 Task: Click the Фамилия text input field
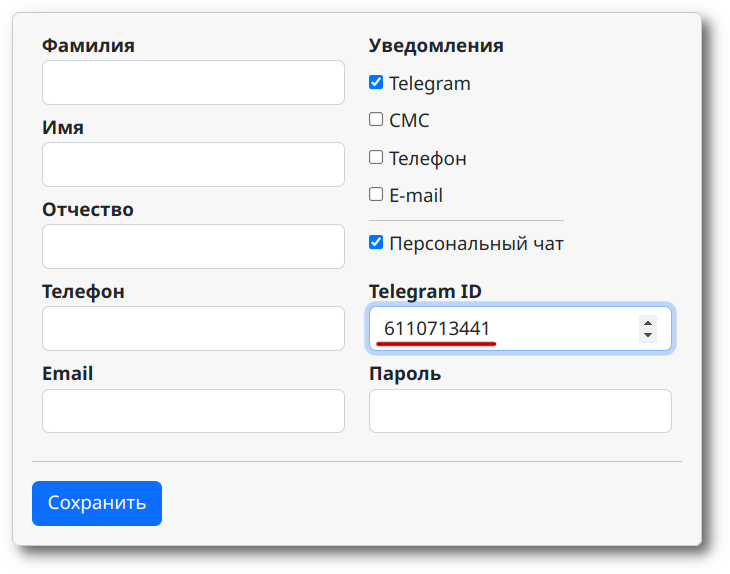pos(193,82)
